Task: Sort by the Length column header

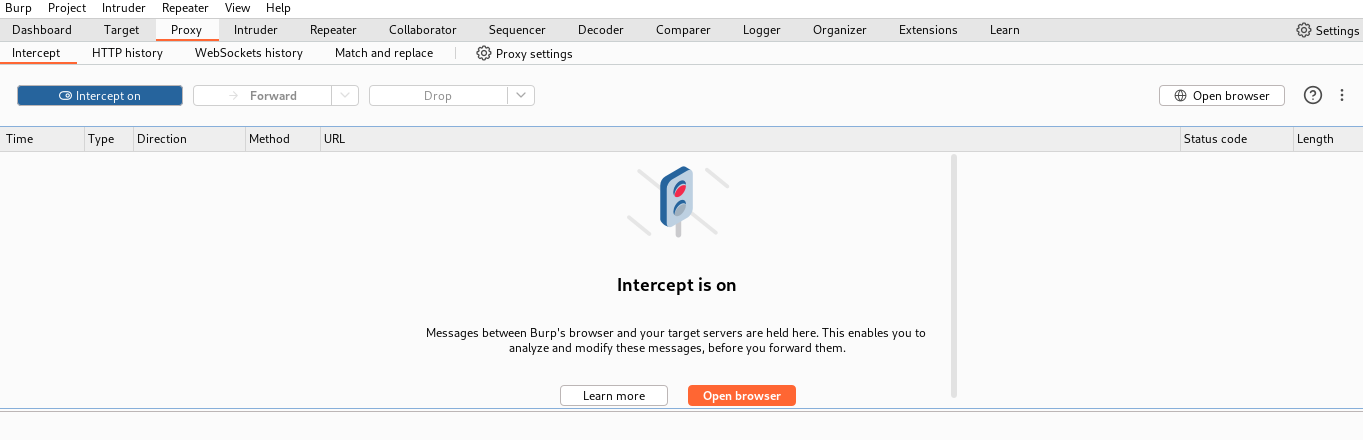Action: click(1327, 139)
